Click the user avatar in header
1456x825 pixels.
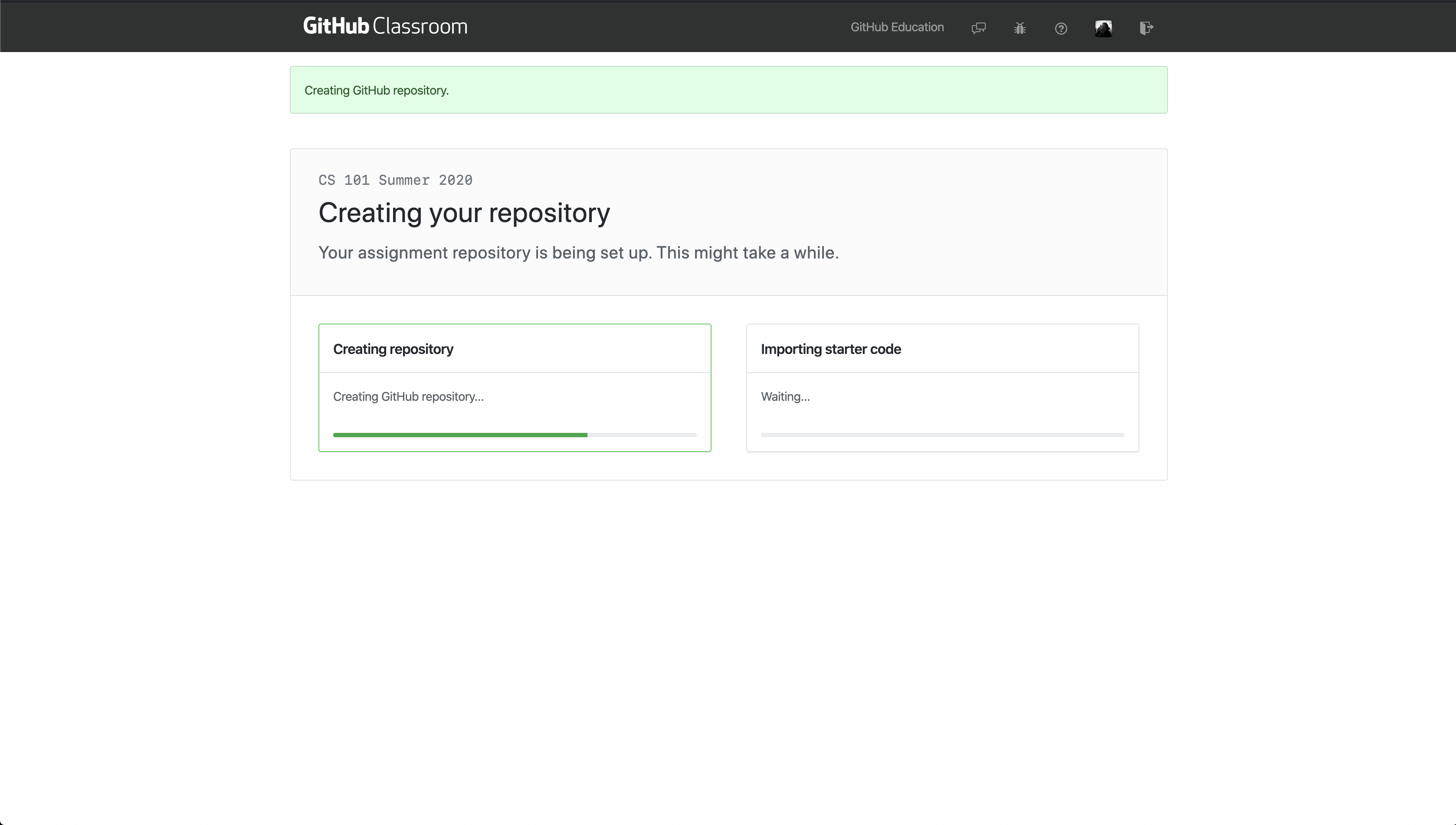pos(1103,28)
